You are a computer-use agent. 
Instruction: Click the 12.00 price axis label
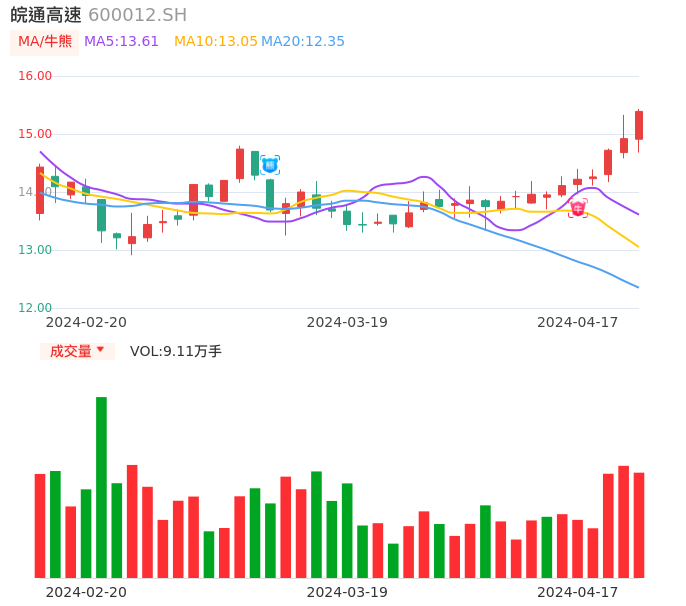click(36, 308)
